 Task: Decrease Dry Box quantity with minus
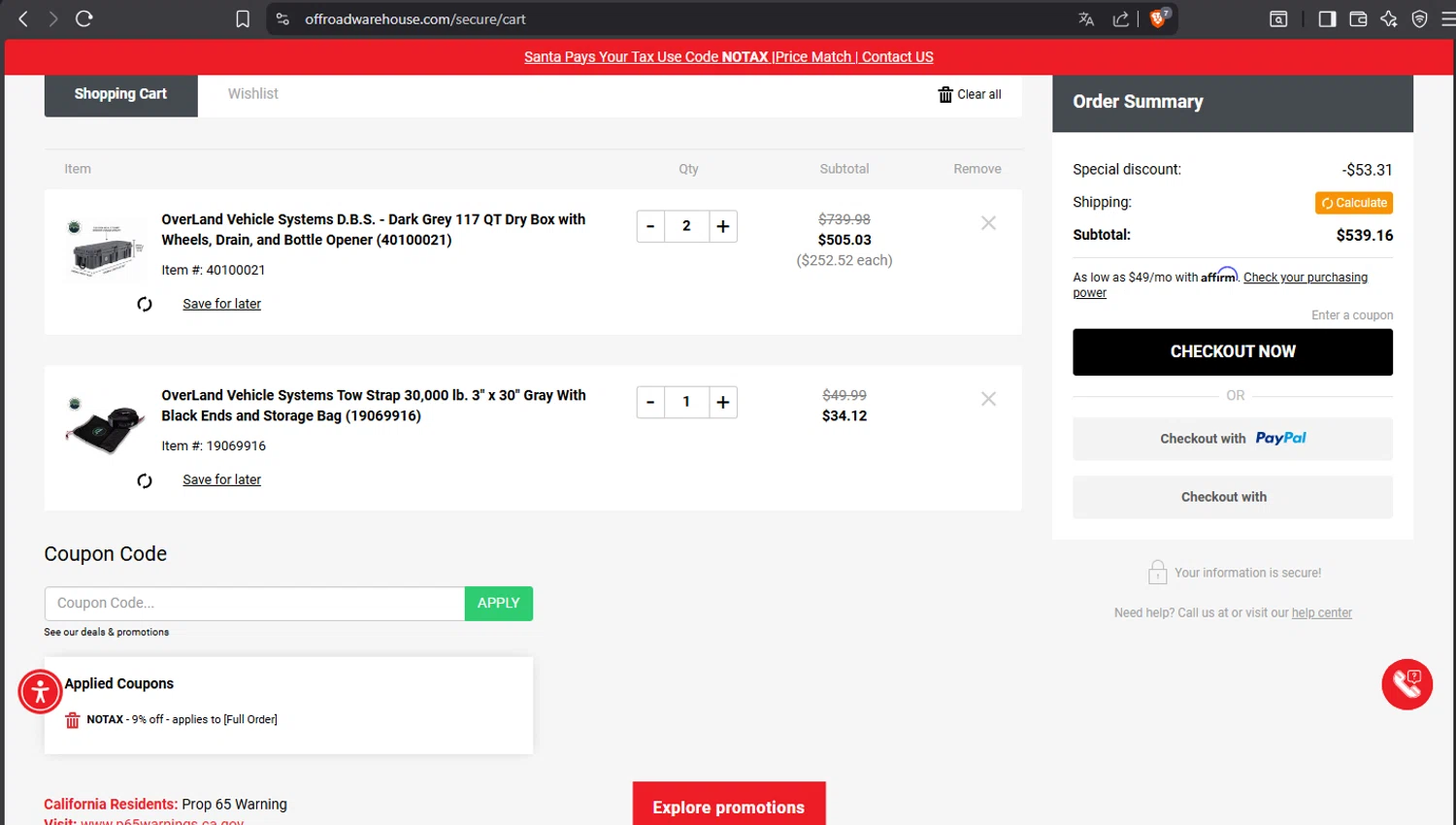coord(650,226)
